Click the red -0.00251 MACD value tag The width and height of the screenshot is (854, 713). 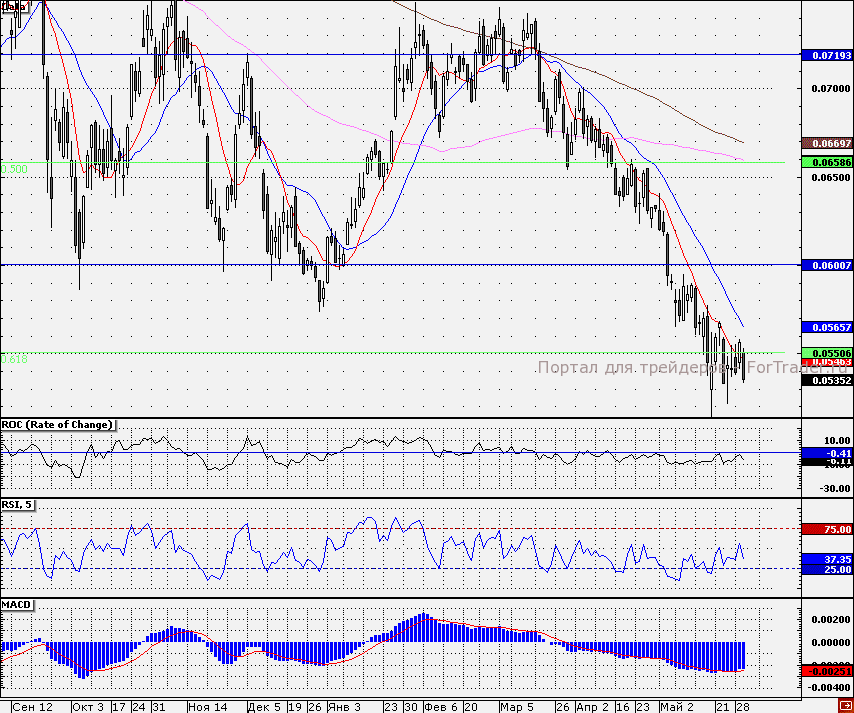tap(827, 671)
